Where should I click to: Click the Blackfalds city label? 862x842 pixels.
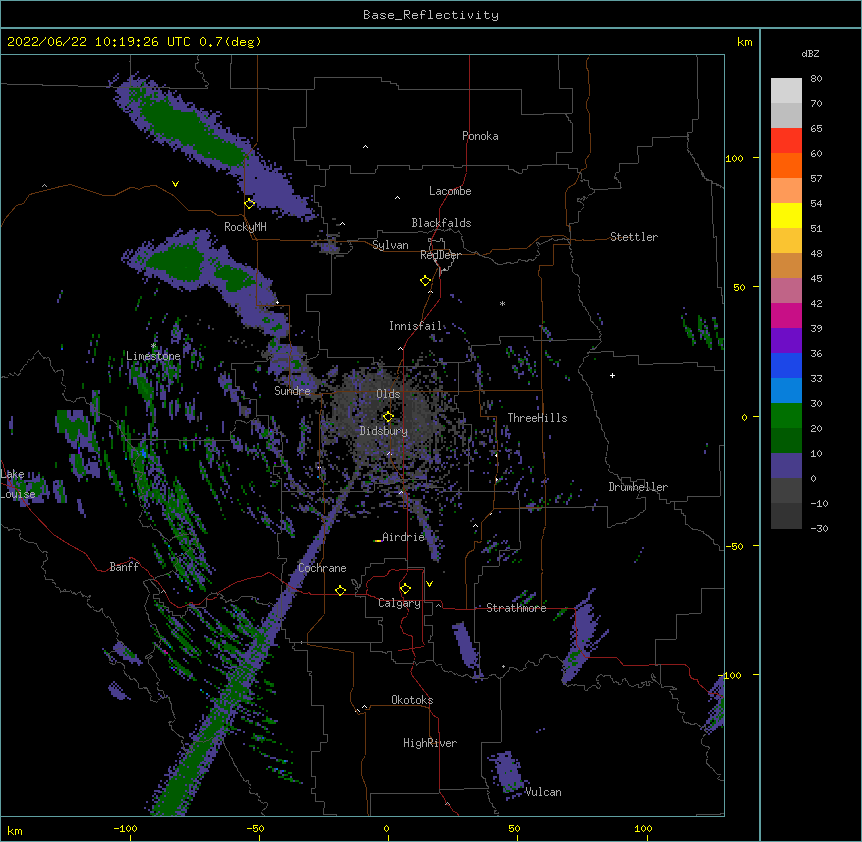pos(441,223)
